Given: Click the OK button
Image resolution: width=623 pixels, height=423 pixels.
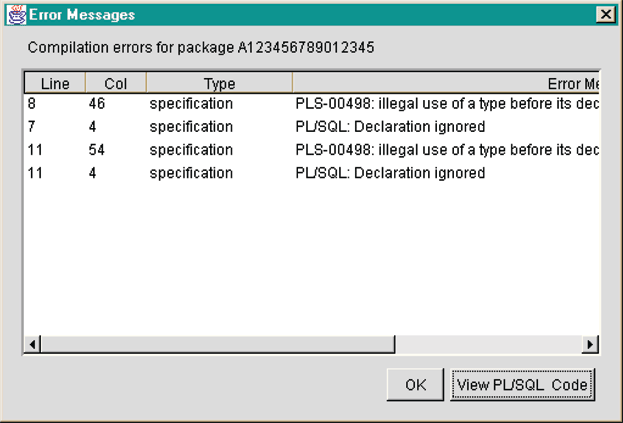Looking at the screenshot, I should 415,384.
